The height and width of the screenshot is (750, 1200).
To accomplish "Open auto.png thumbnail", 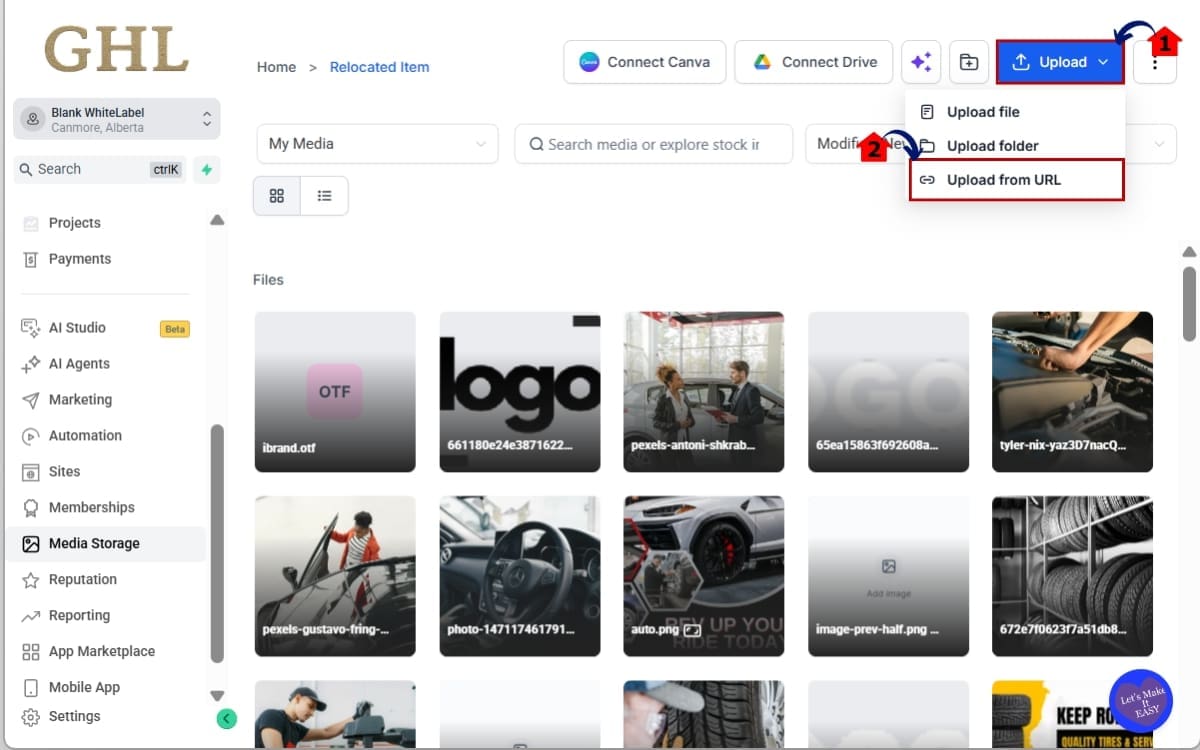I will tap(704, 576).
